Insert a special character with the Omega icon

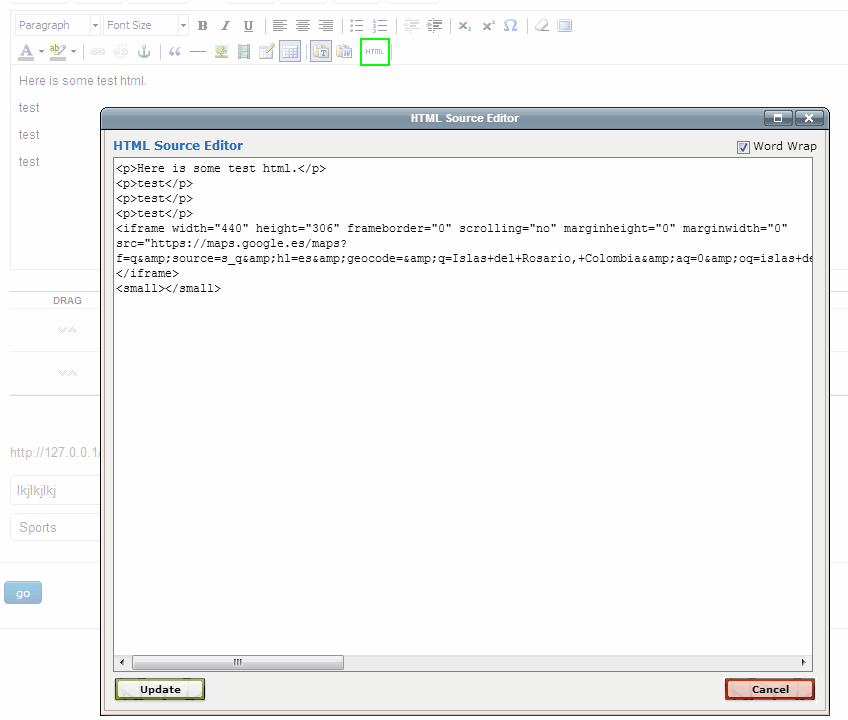pos(511,26)
